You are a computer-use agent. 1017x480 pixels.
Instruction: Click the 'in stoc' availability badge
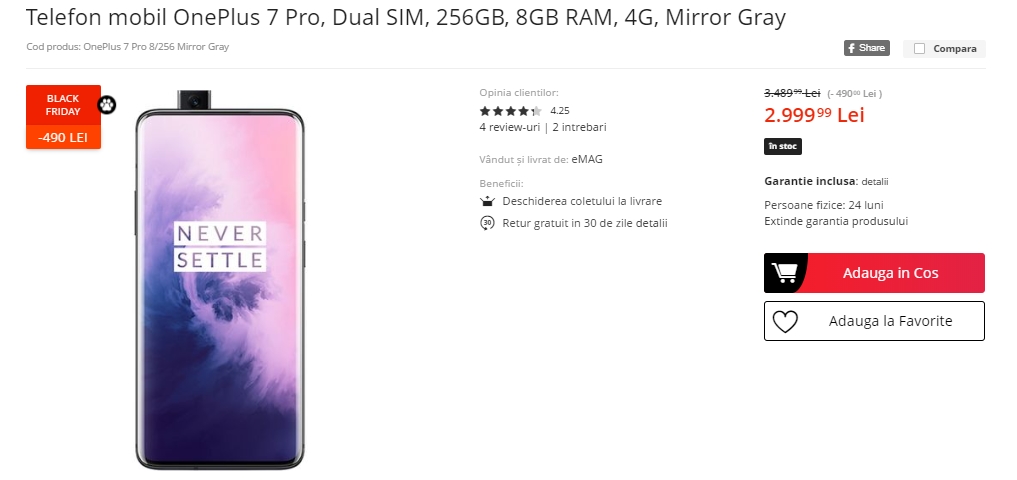pyautogui.click(x=783, y=147)
